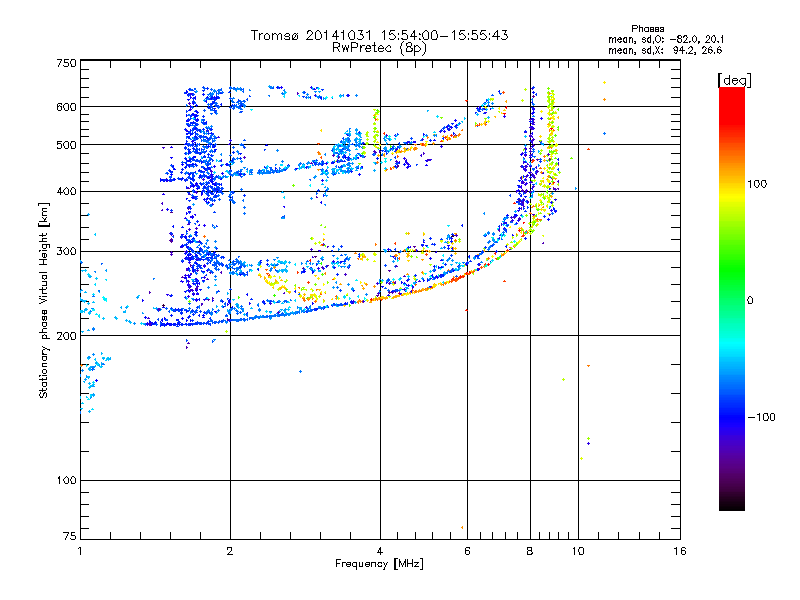Viewport: 800px width, 600px height.
Task: Click the colorbar tick label '100'
Action: tap(757, 184)
